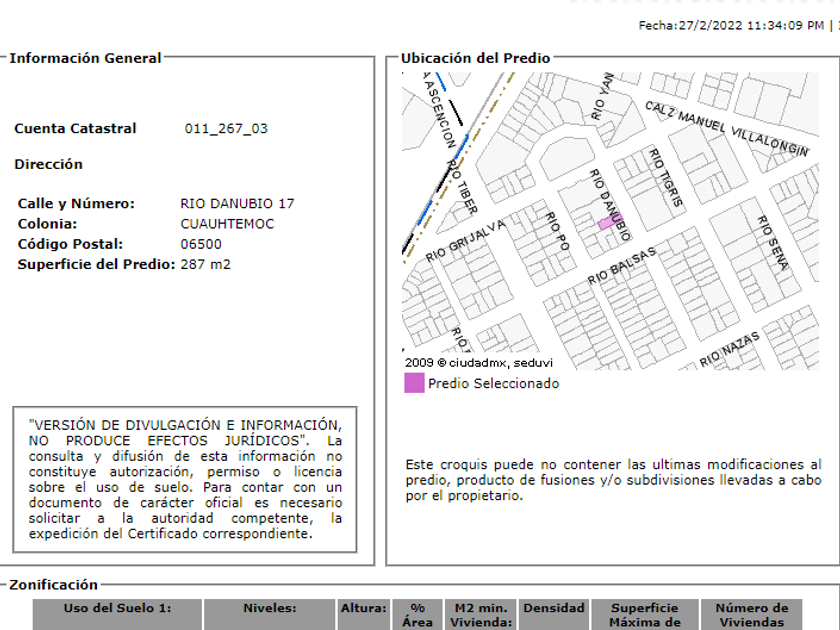This screenshot has height=630, width=840.
Task: Click the RIO SENA street label on map
Action: coord(772,242)
